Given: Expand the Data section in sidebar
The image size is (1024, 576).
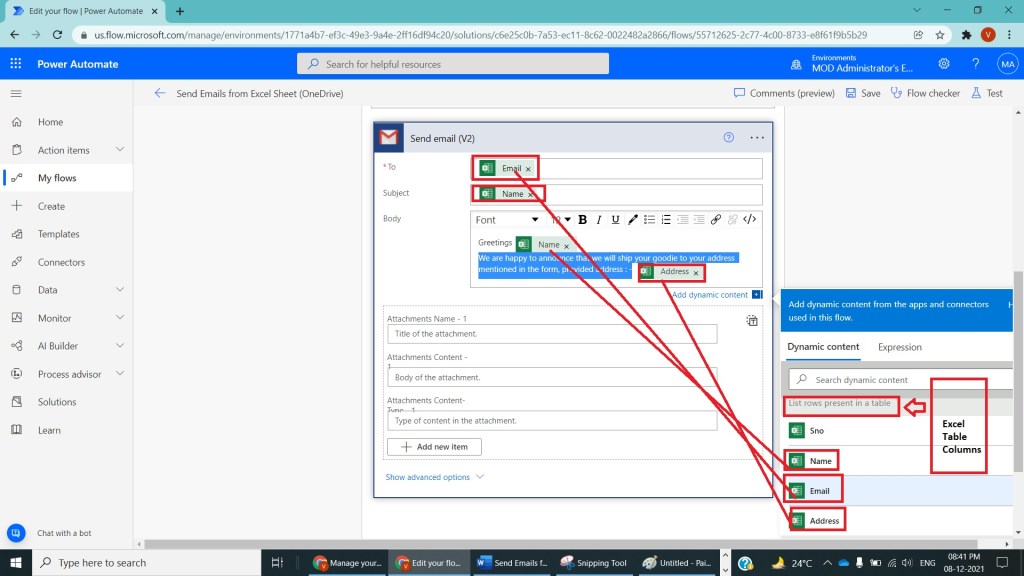Looking at the screenshot, I should [x=120, y=290].
